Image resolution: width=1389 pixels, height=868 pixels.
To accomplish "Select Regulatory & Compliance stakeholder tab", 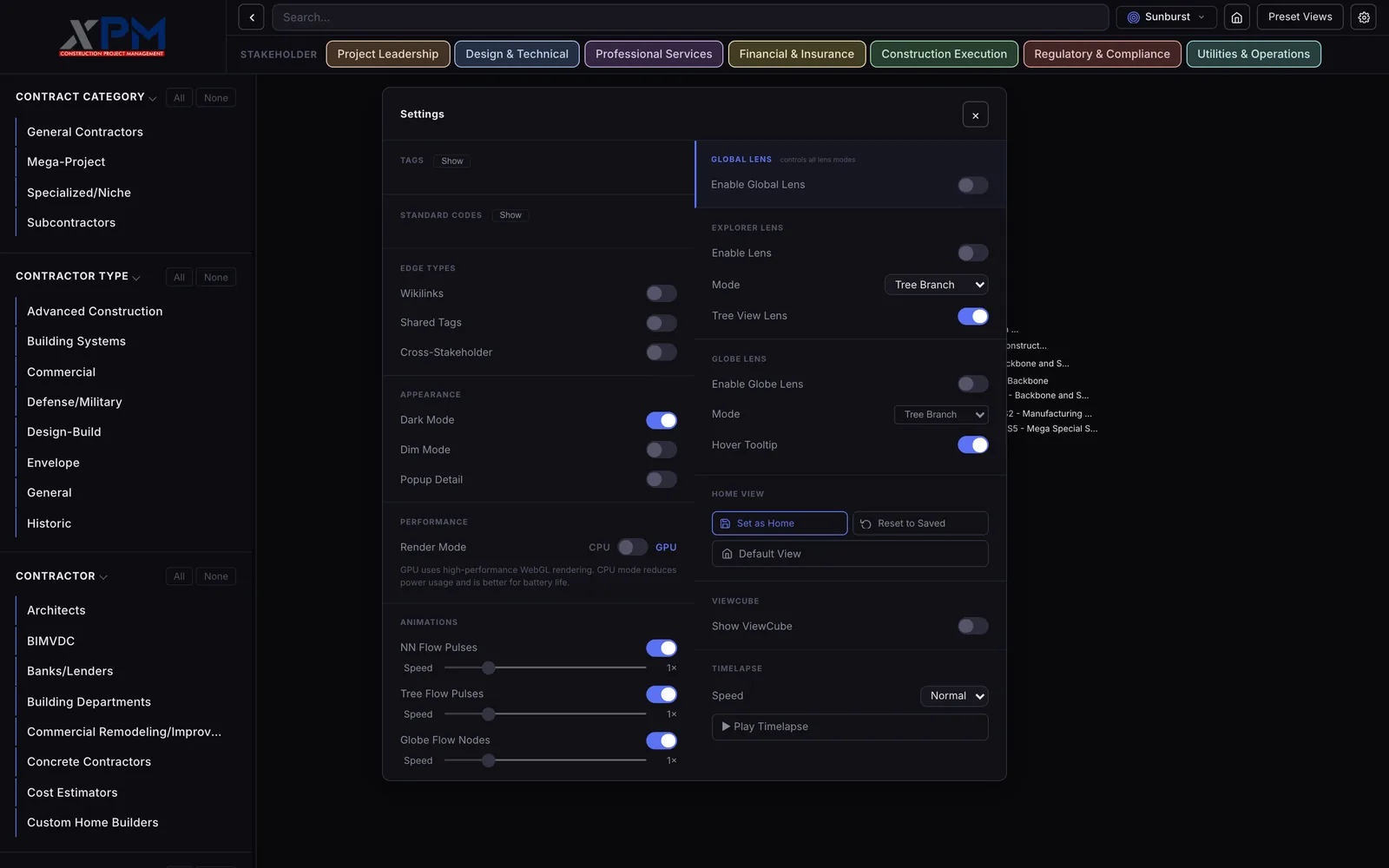I will 1102,54.
